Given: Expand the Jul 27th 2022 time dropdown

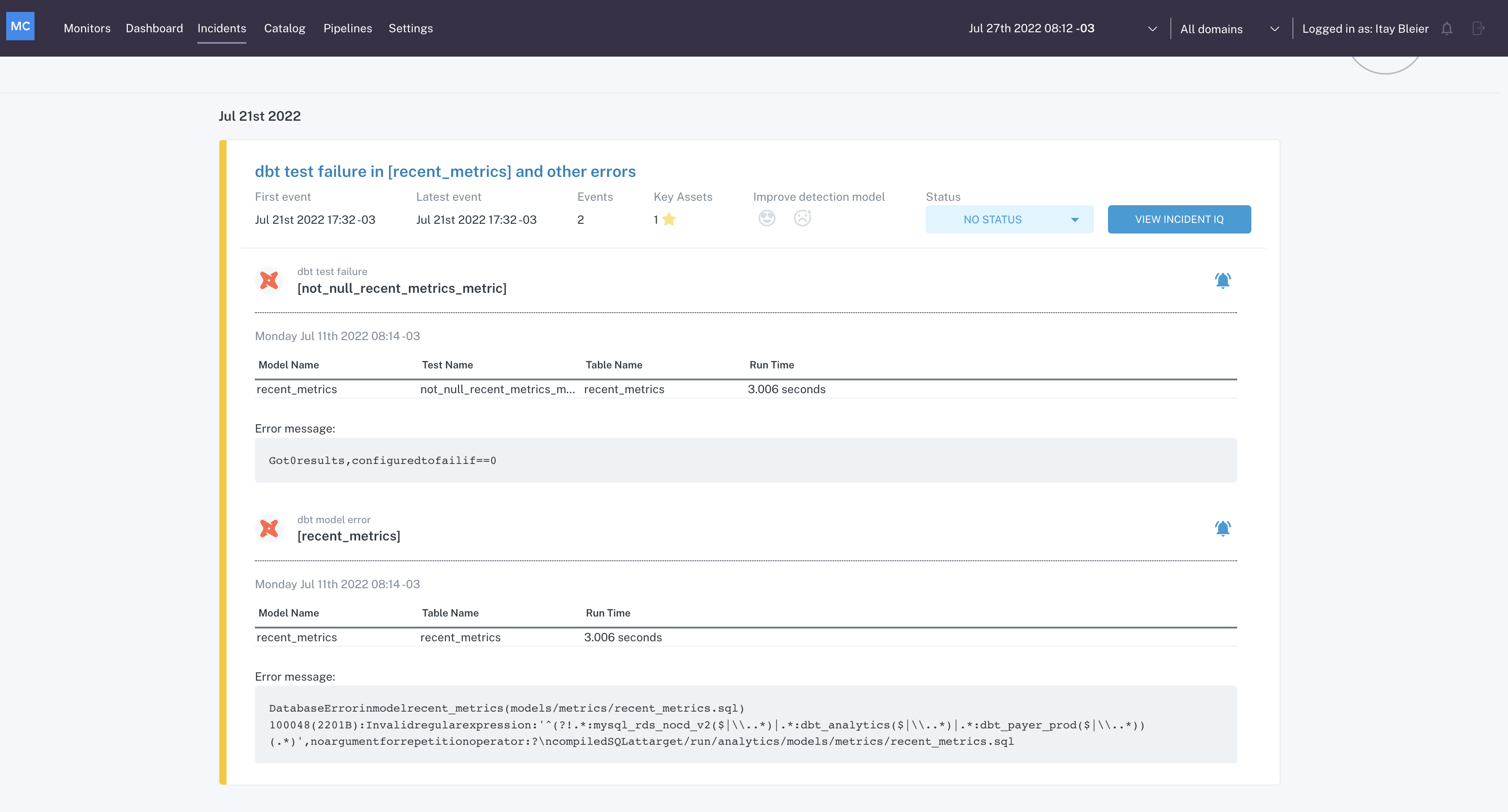Looking at the screenshot, I should 1062,29.
